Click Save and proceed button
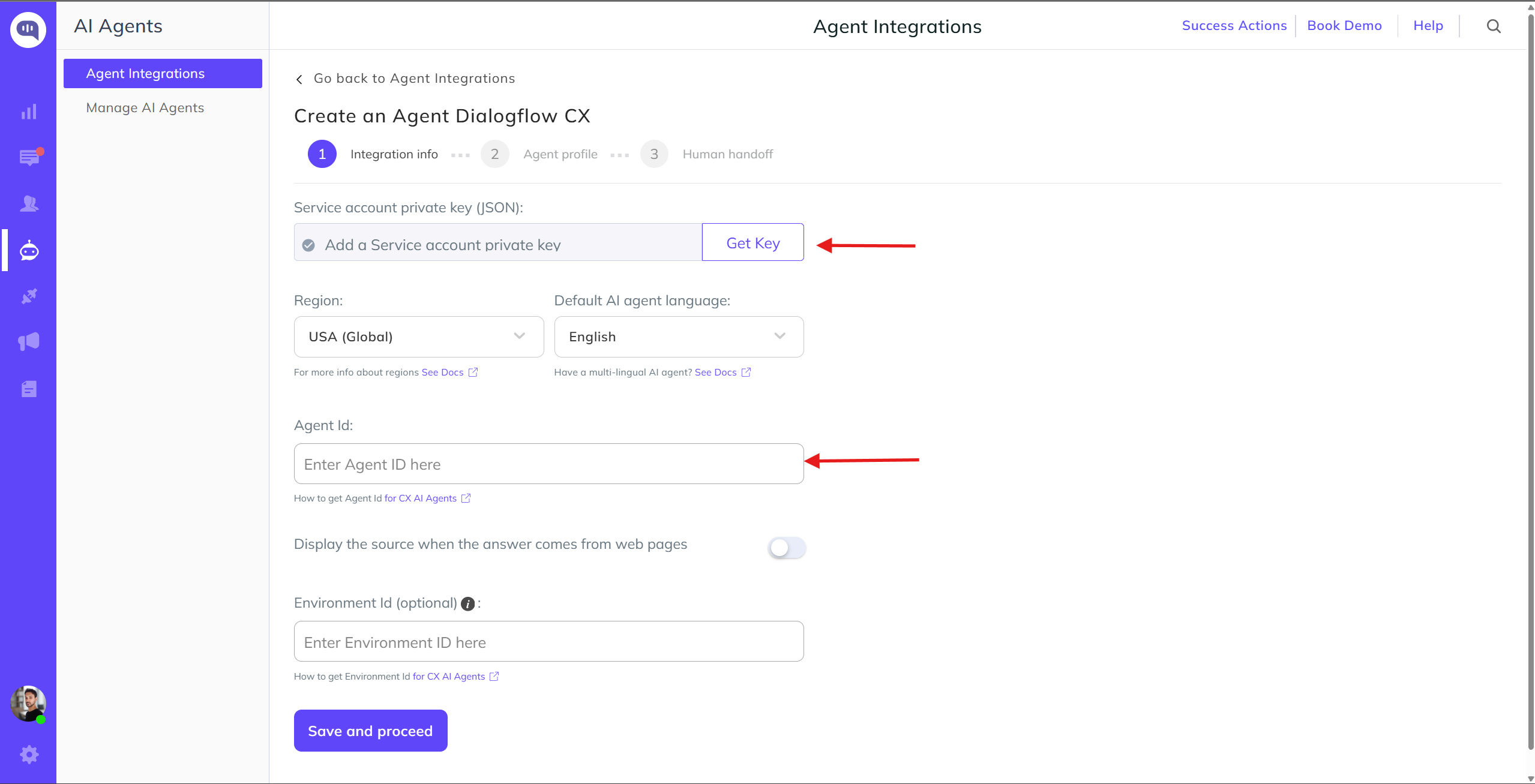The width and height of the screenshot is (1535, 784). [x=370, y=731]
